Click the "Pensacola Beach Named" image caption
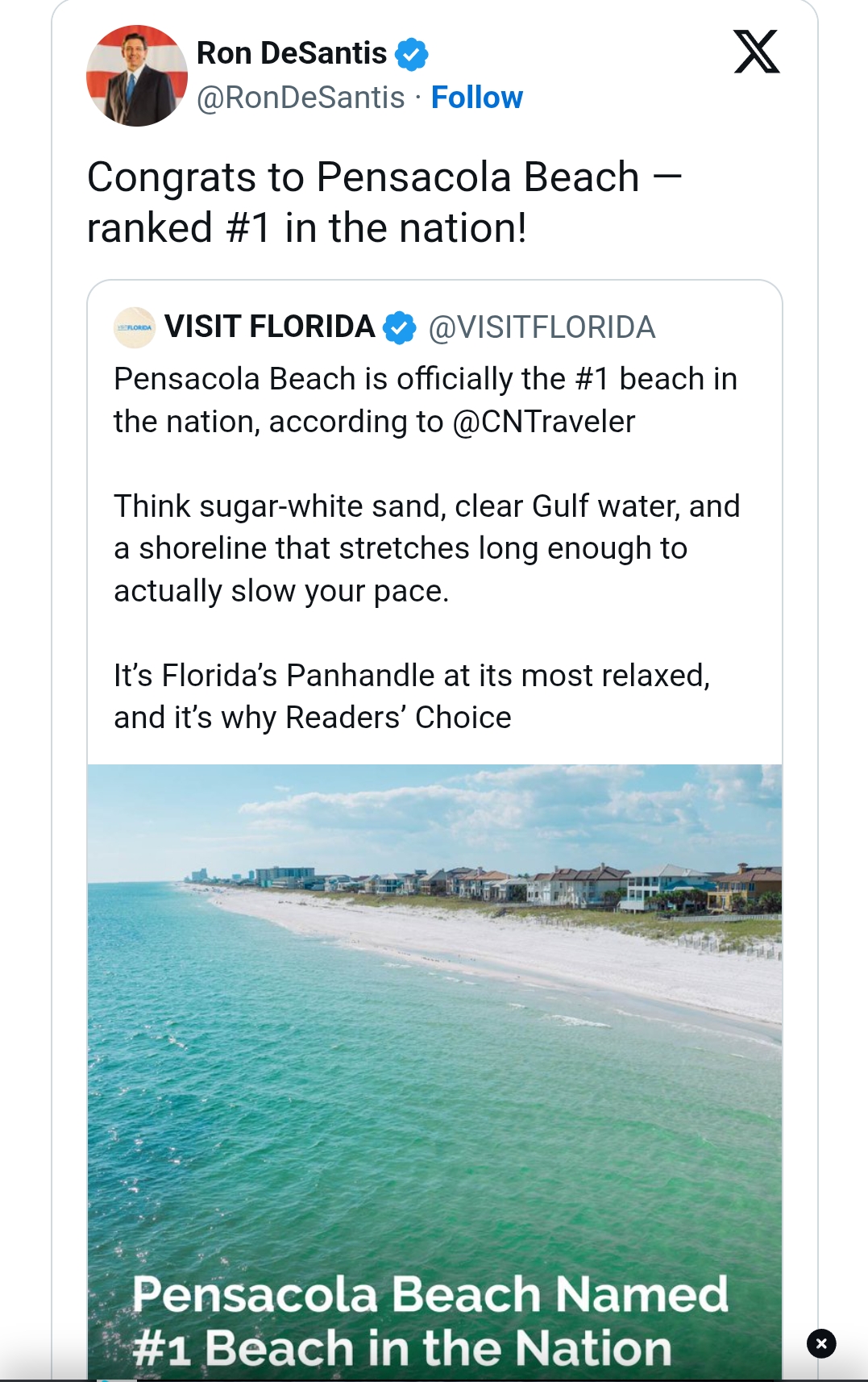 coord(430,1294)
